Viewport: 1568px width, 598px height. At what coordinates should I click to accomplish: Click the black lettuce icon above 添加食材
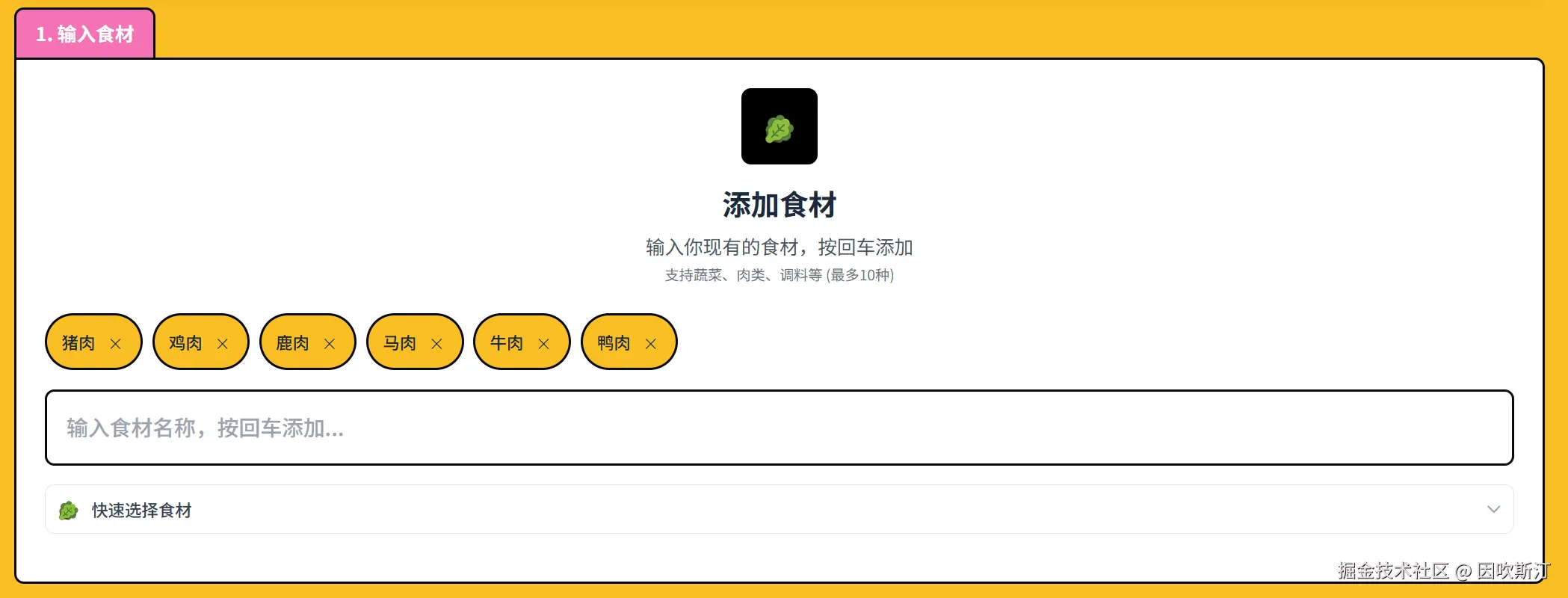pos(779,126)
